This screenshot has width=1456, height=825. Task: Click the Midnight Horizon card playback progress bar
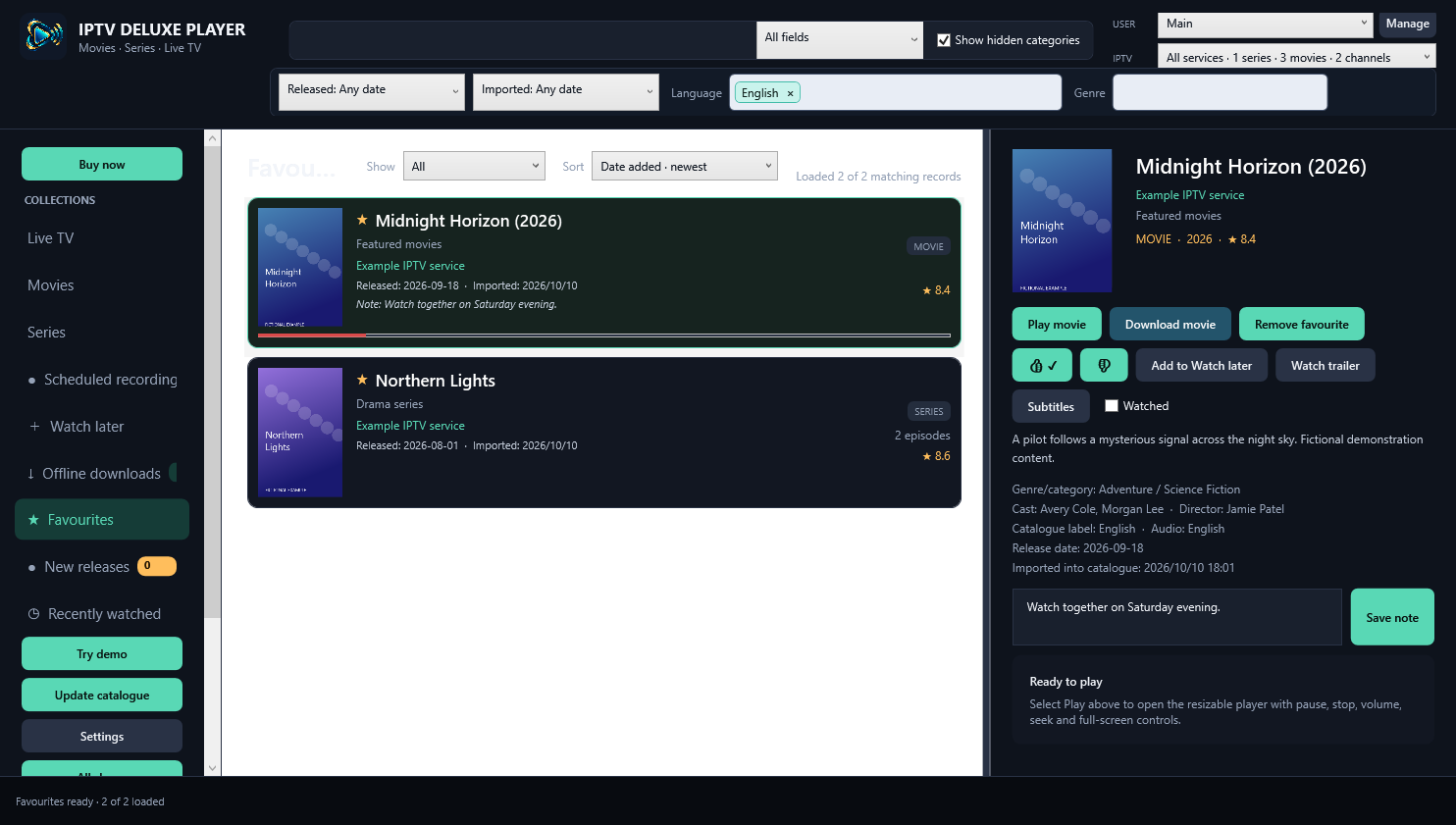[604, 335]
